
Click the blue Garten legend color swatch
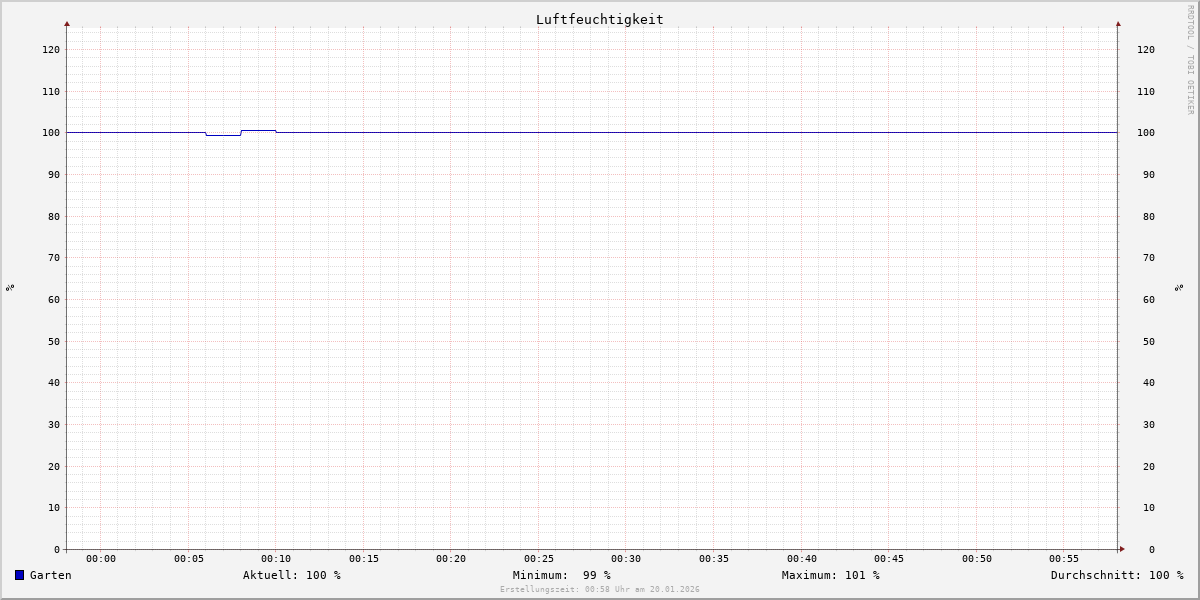[x=19, y=575]
